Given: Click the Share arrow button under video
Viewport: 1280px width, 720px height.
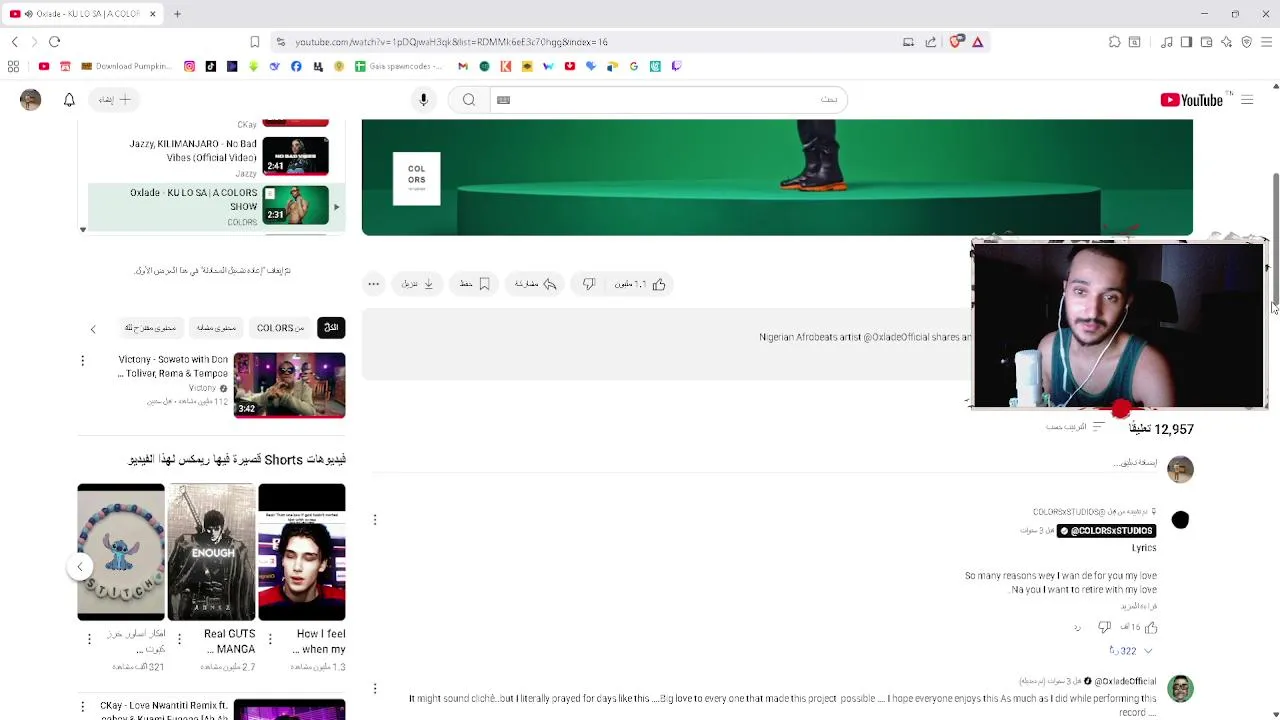Looking at the screenshot, I should coord(535,284).
